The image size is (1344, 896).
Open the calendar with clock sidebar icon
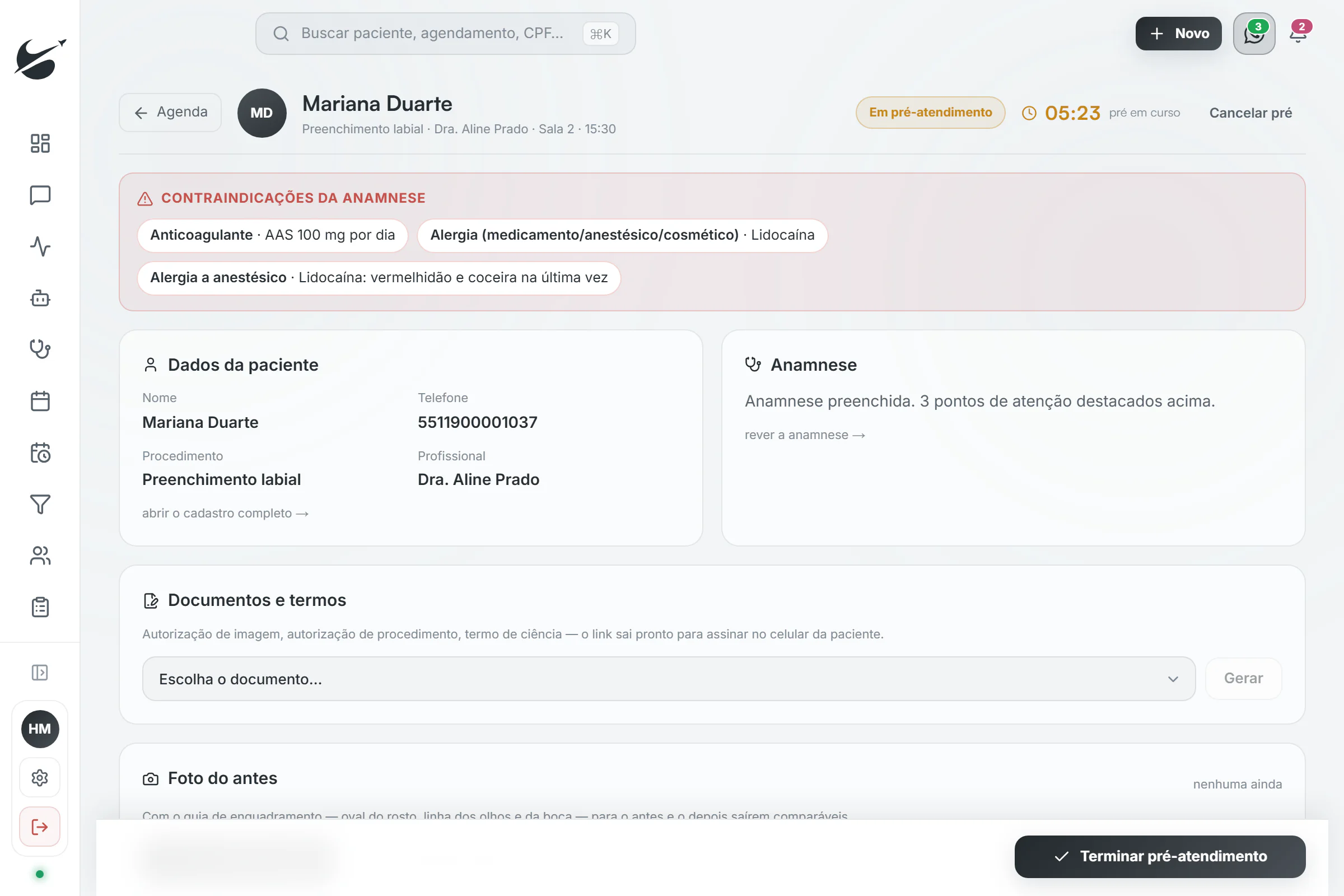click(40, 452)
